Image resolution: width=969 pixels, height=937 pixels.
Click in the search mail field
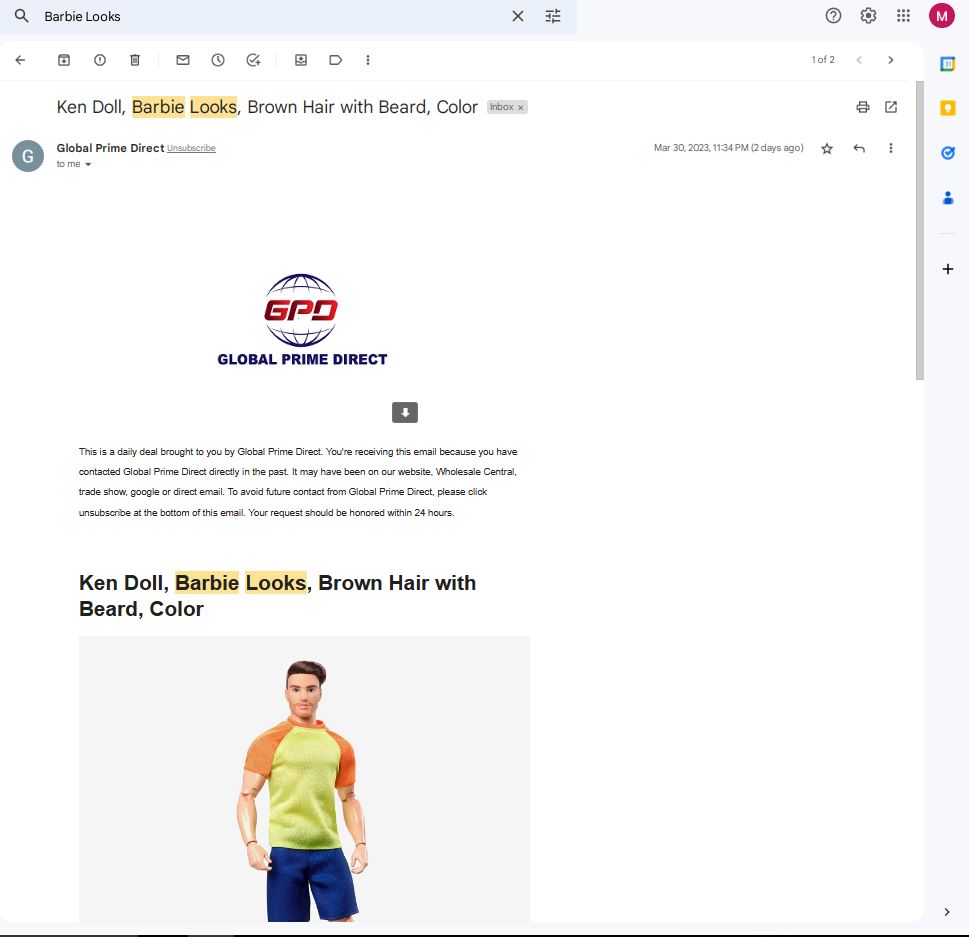272,16
